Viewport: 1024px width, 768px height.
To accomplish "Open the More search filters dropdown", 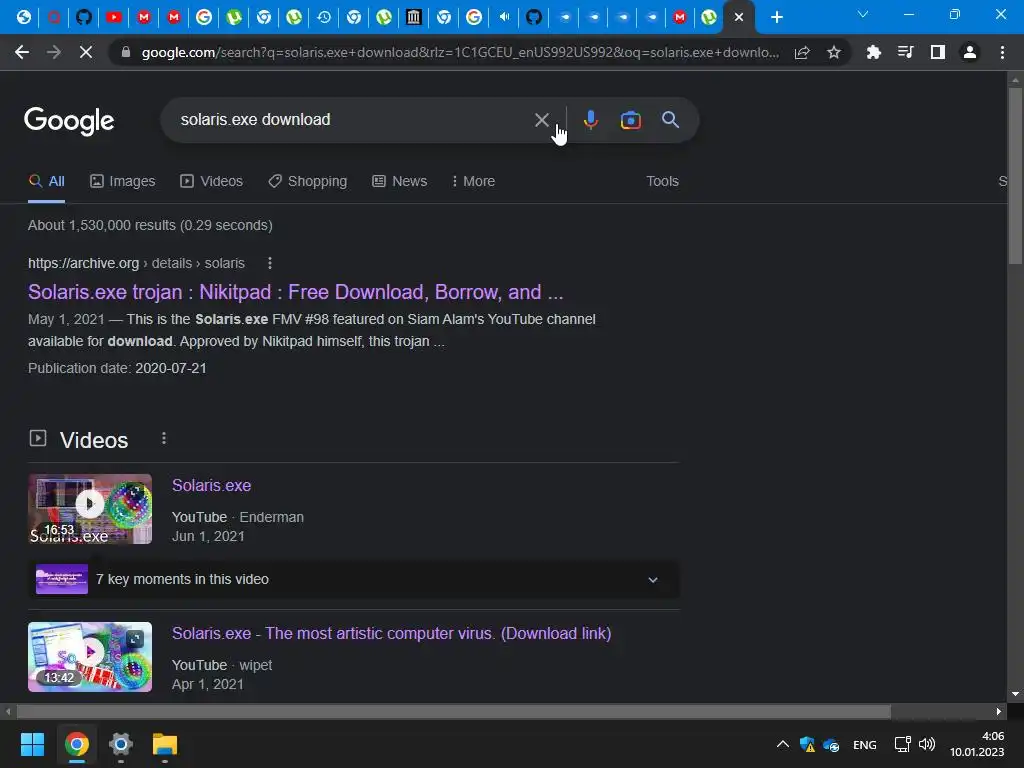I will pyautogui.click(x=473, y=182).
